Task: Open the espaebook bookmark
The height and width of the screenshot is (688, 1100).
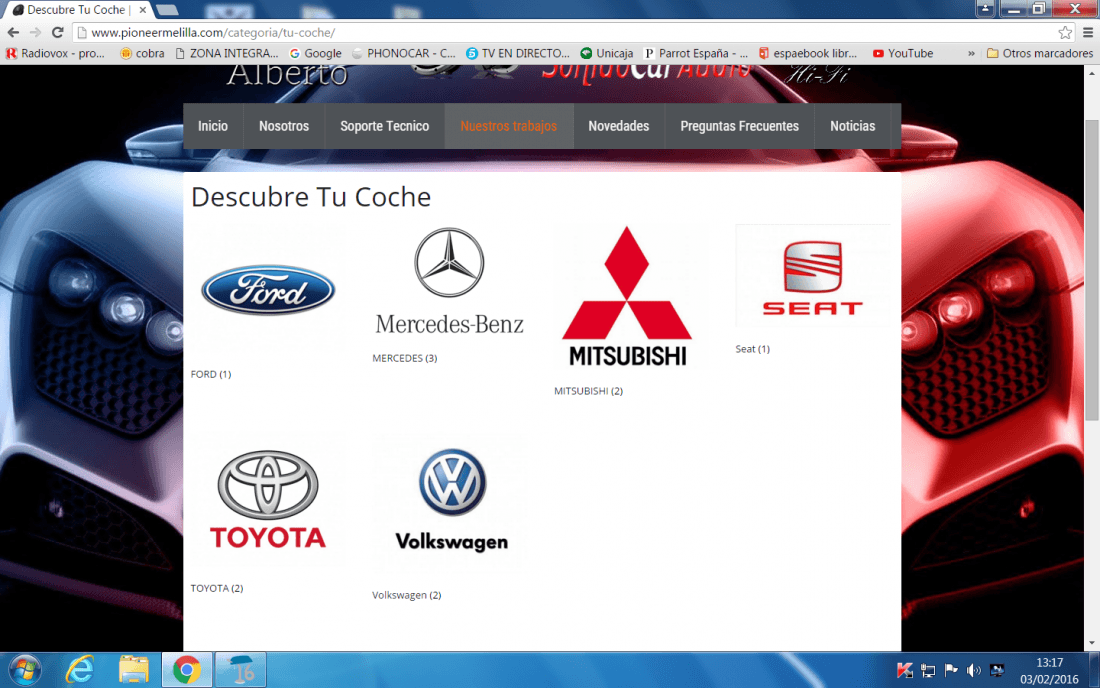Action: click(808, 53)
